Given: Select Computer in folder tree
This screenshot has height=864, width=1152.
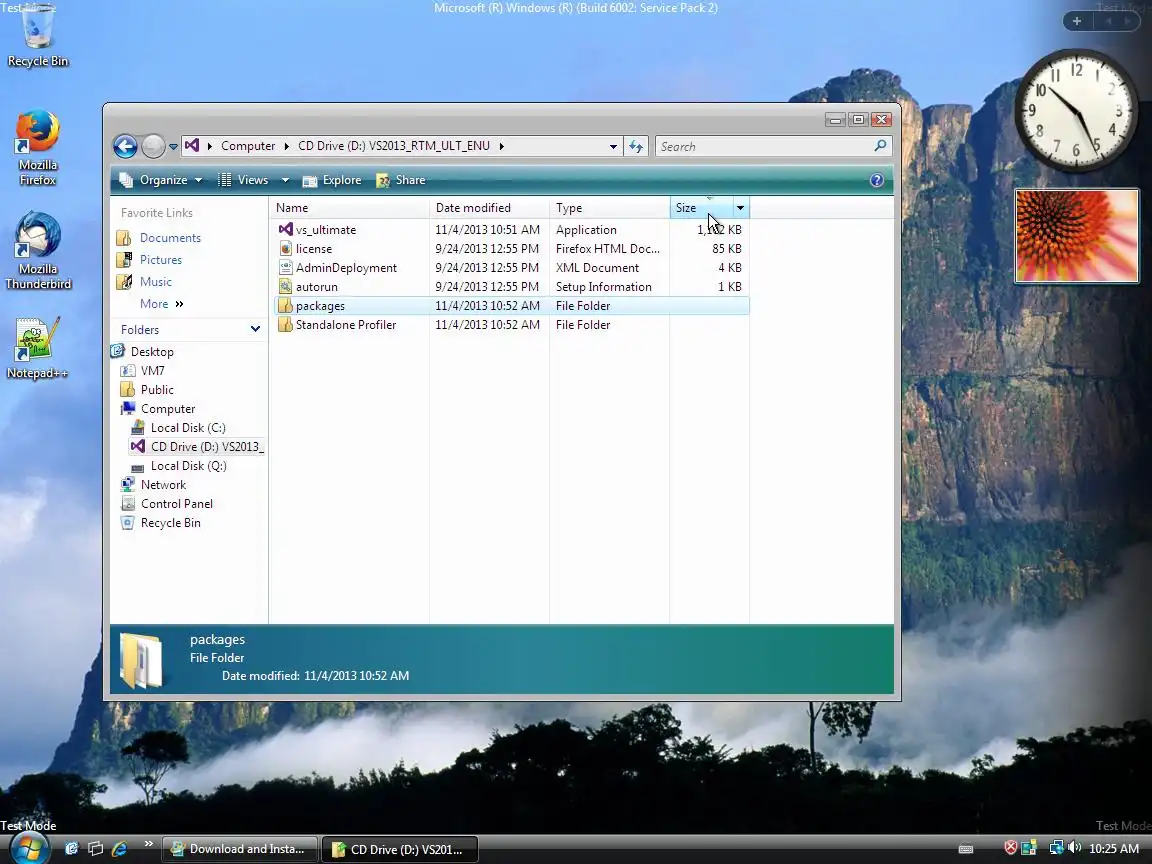Looking at the screenshot, I should coord(168,409).
